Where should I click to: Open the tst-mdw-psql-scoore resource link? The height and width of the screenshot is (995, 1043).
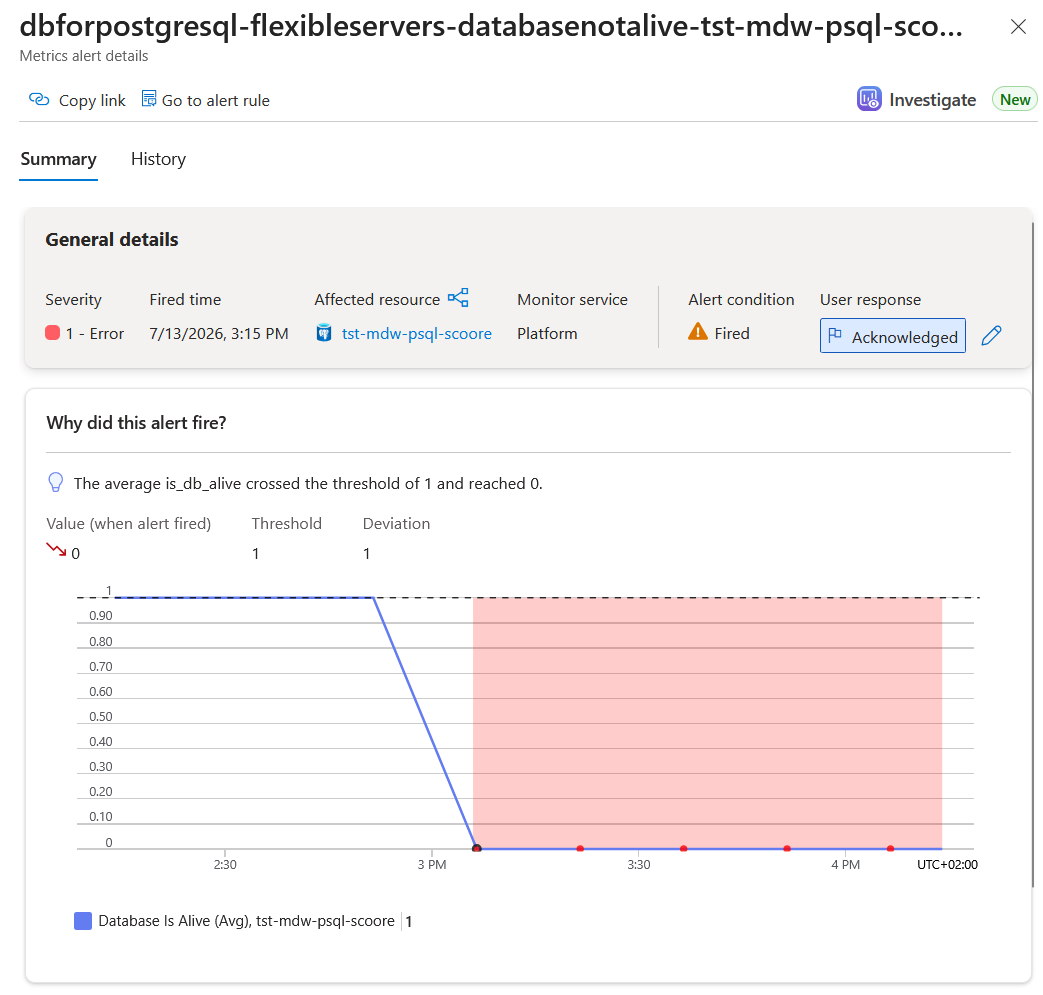[x=416, y=333]
